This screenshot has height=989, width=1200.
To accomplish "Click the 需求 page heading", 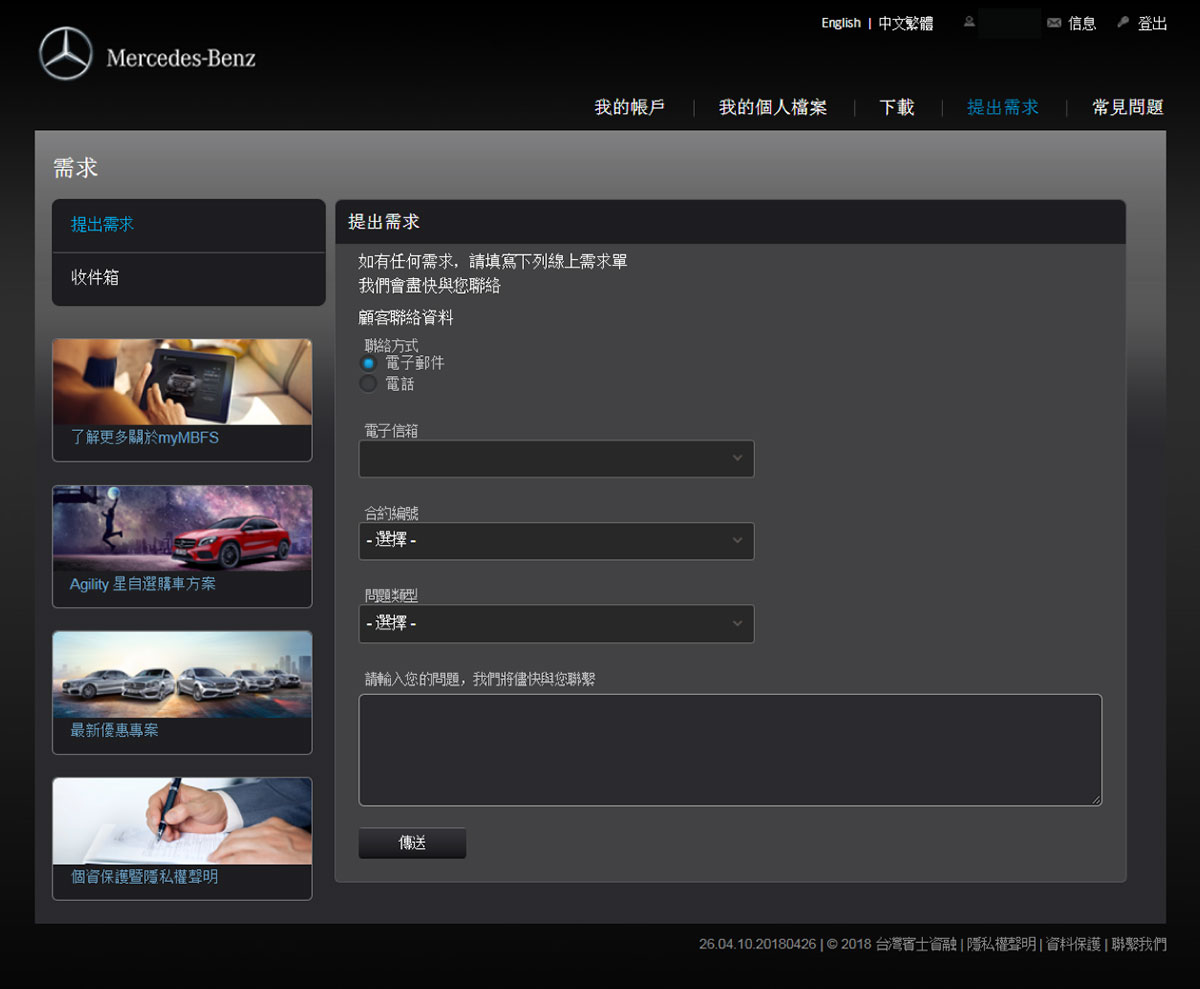I will 76,168.
